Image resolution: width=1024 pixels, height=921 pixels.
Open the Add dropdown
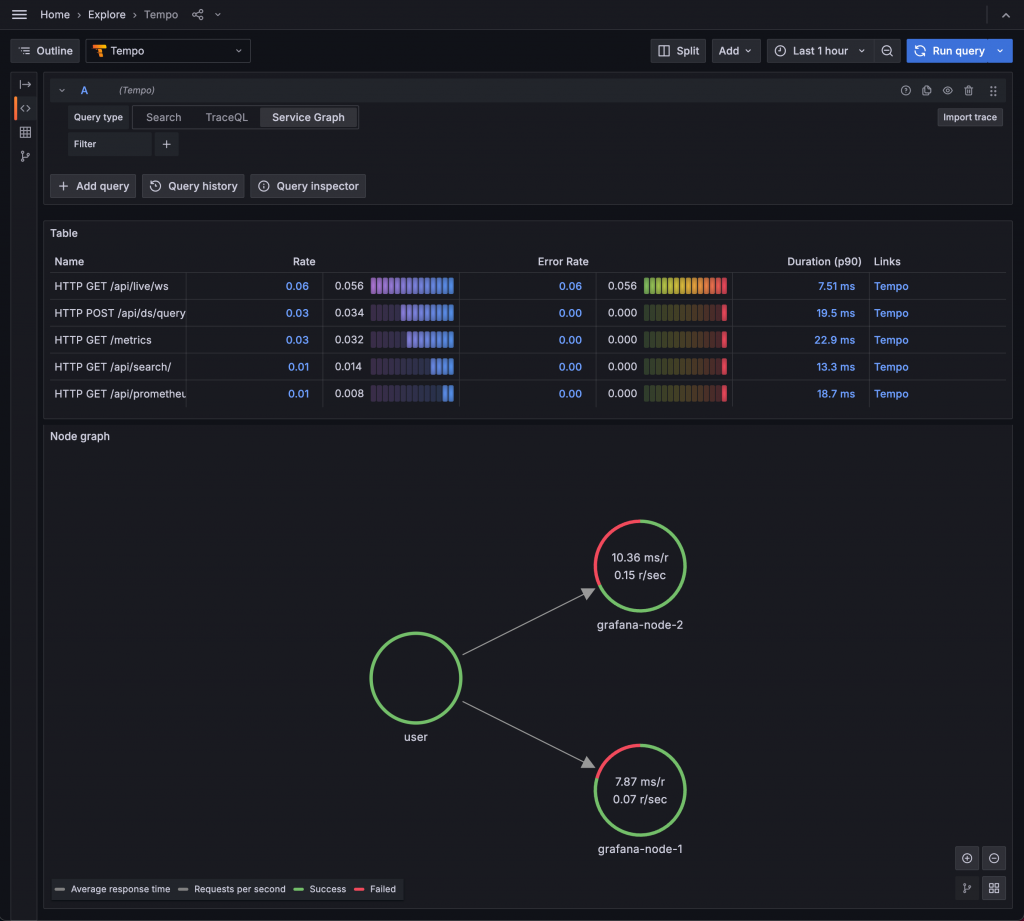pyautogui.click(x=735, y=51)
